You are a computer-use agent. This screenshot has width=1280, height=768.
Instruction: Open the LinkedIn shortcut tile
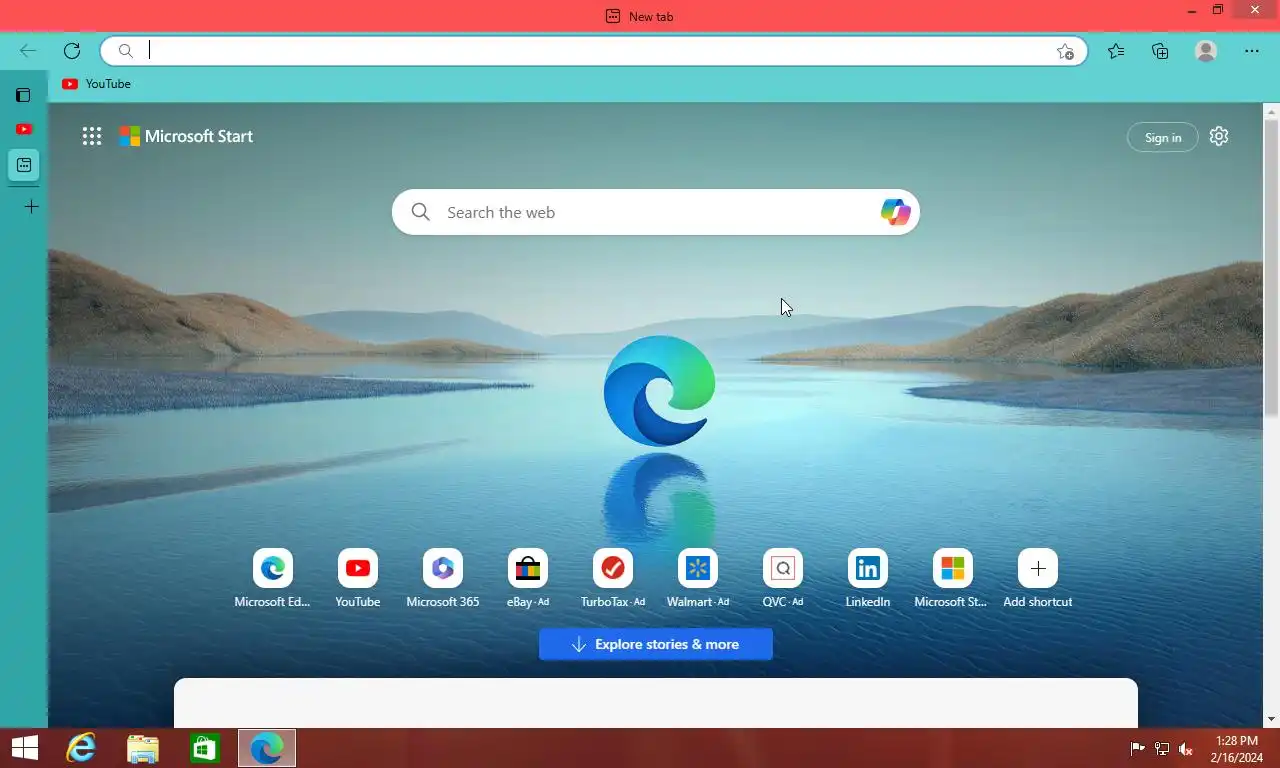[x=868, y=579]
